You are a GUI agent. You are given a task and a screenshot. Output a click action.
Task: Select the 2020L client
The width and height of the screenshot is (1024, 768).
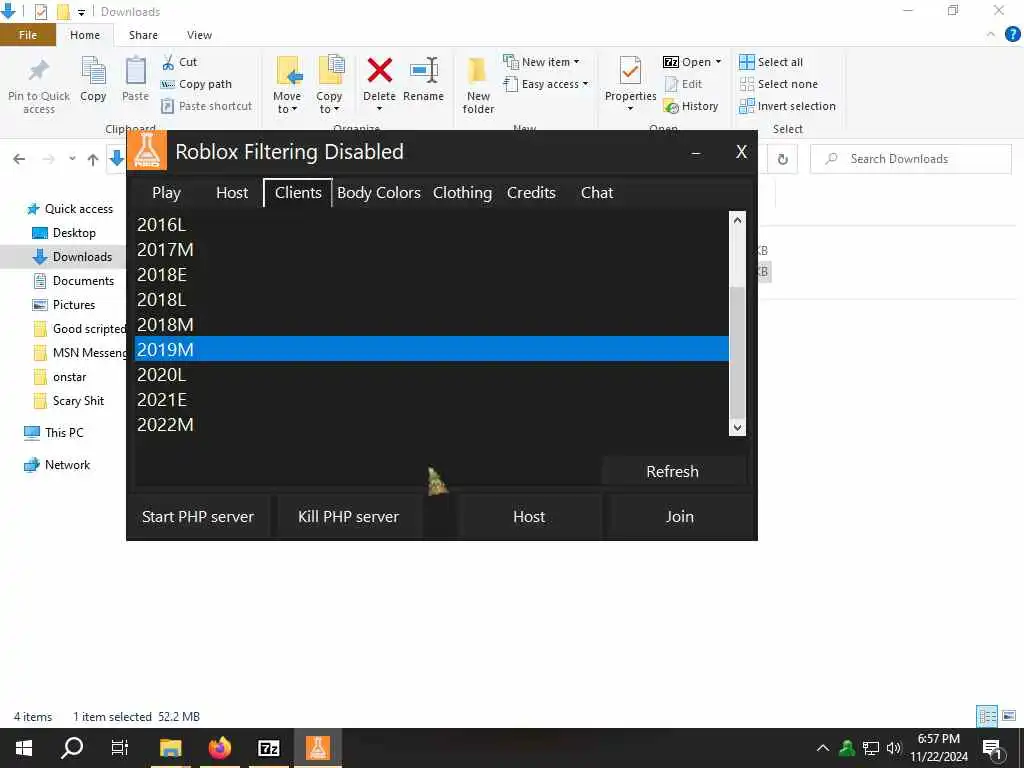coord(431,375)
